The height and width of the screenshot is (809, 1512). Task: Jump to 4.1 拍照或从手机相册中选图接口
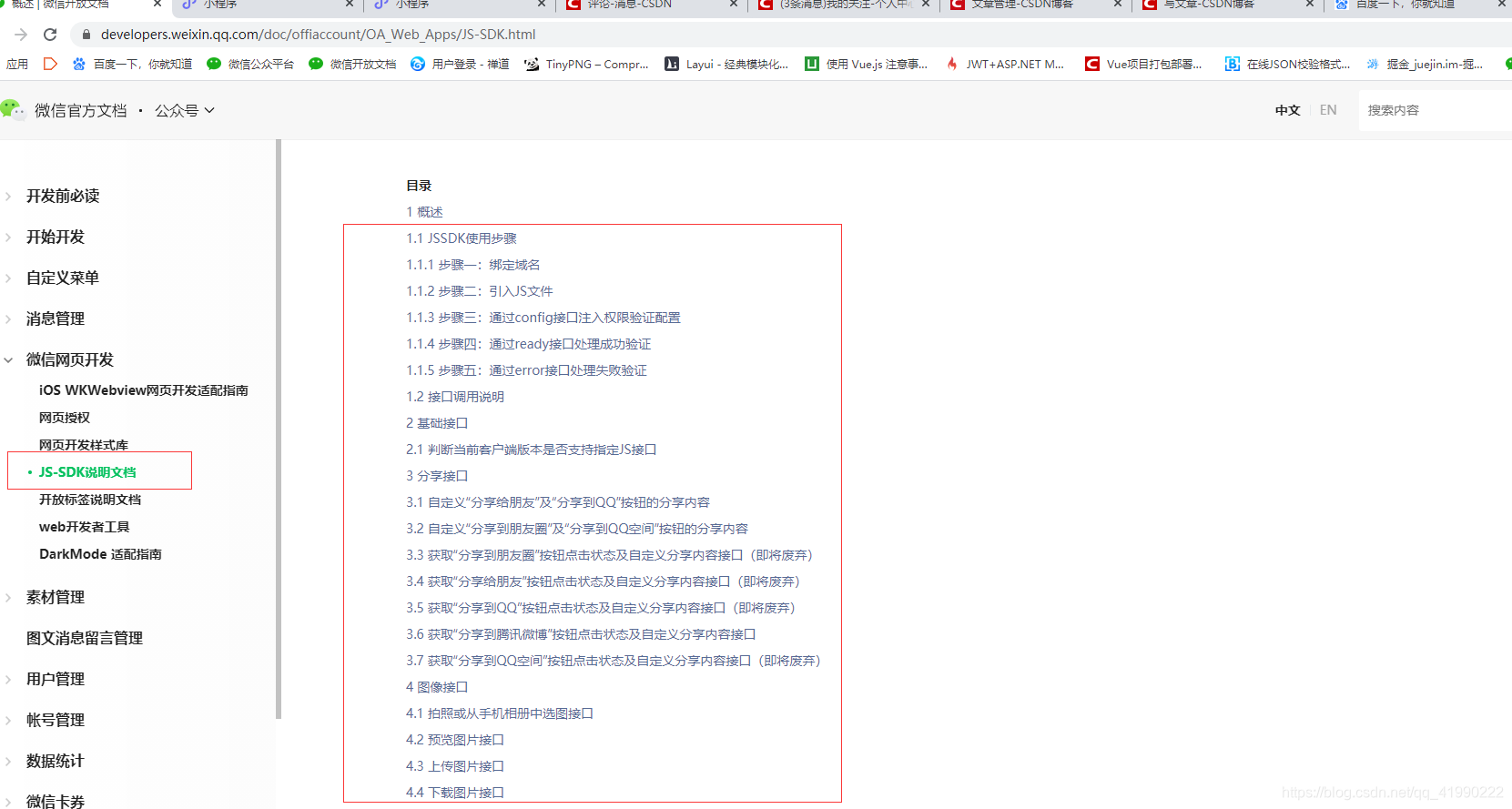tap(500, 713)
